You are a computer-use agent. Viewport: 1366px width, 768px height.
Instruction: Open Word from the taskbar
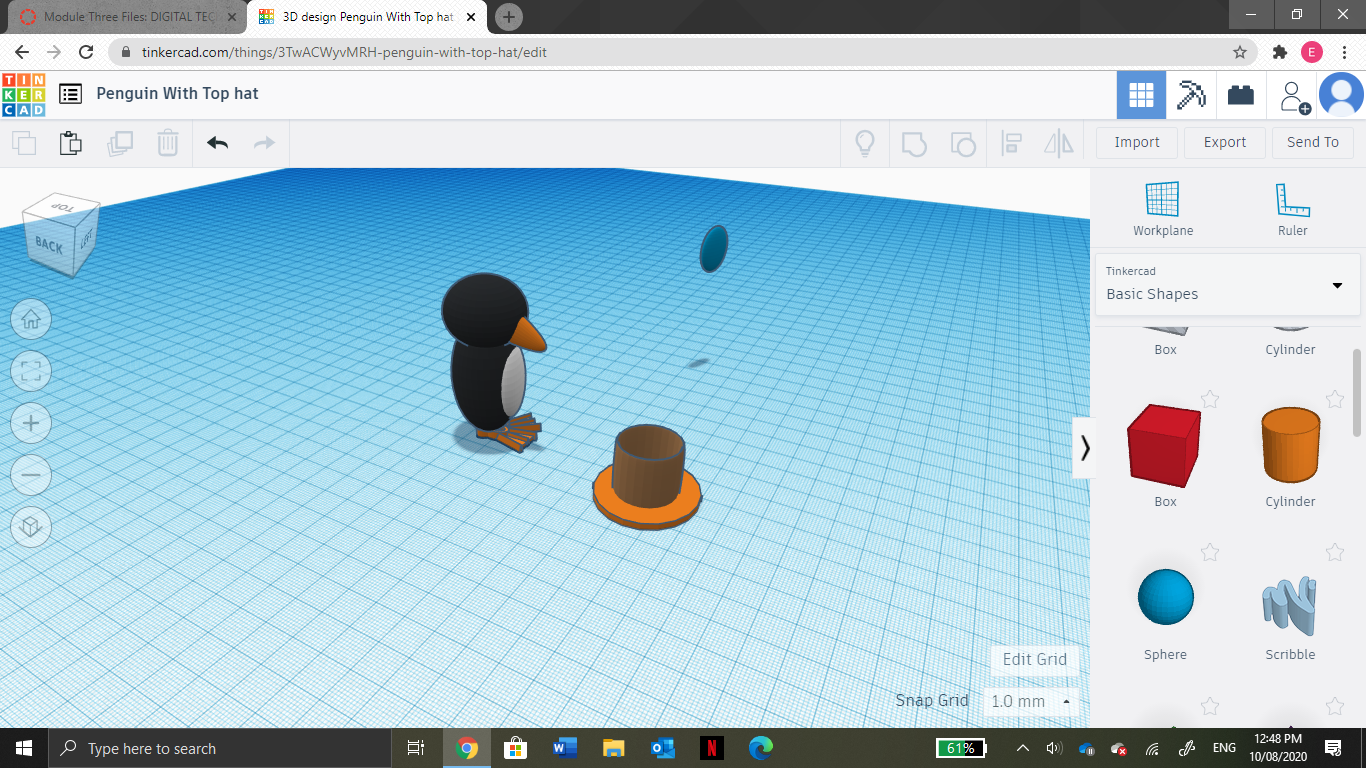coord(564,748)
